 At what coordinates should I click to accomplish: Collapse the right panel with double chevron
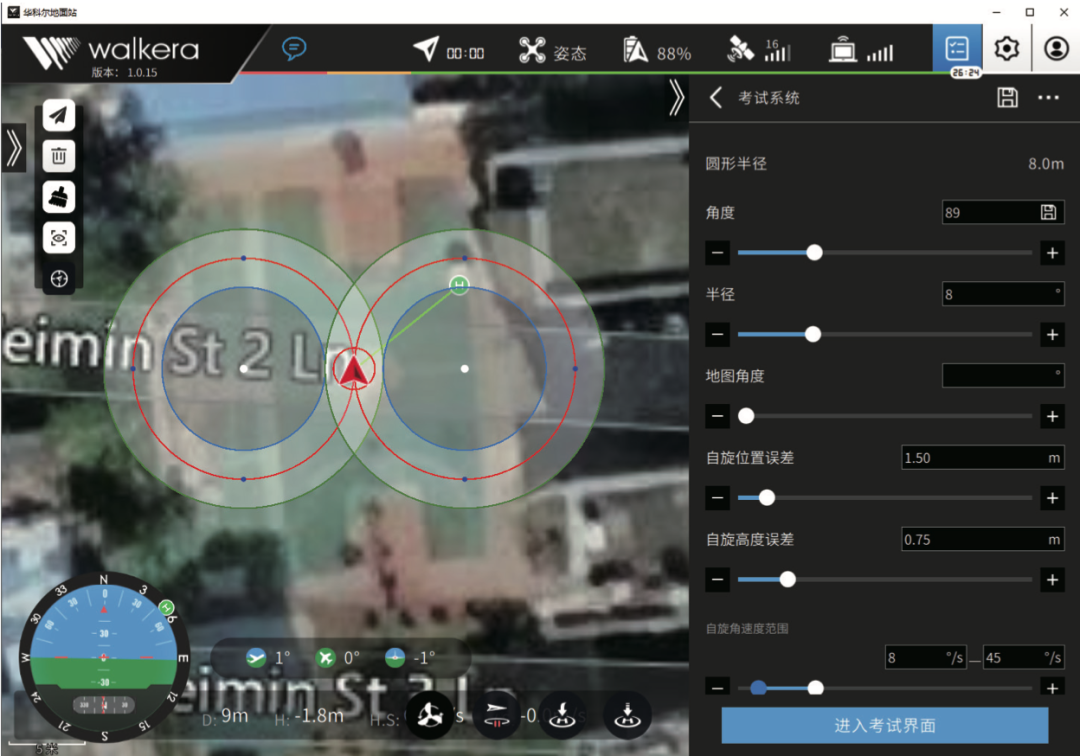676,97
